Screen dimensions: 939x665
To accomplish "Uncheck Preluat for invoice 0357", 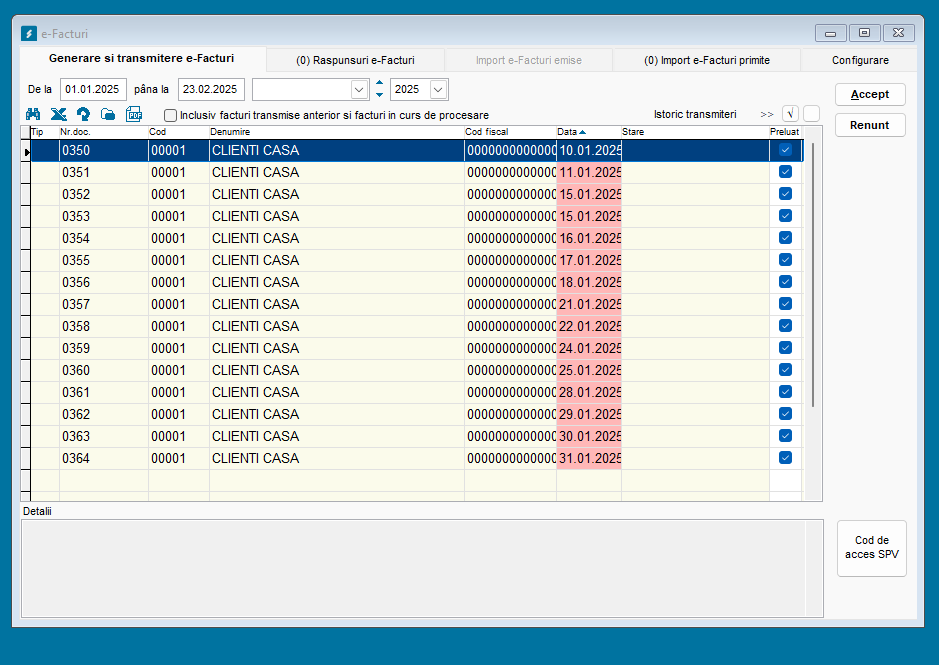I will [785, 304].
